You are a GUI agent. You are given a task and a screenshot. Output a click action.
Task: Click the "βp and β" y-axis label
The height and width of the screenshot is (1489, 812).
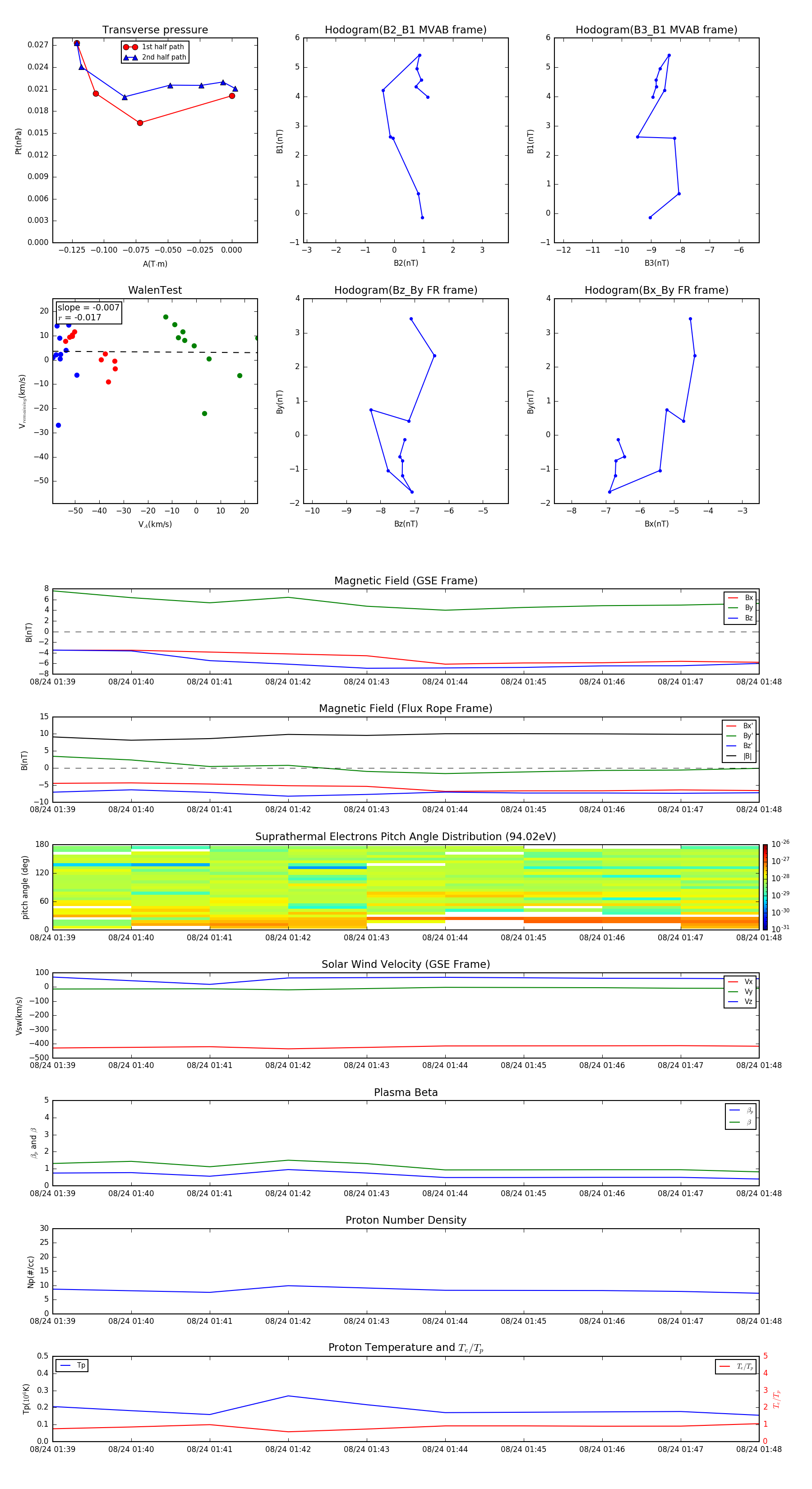pyautogui.click(x=33, y=1143)
